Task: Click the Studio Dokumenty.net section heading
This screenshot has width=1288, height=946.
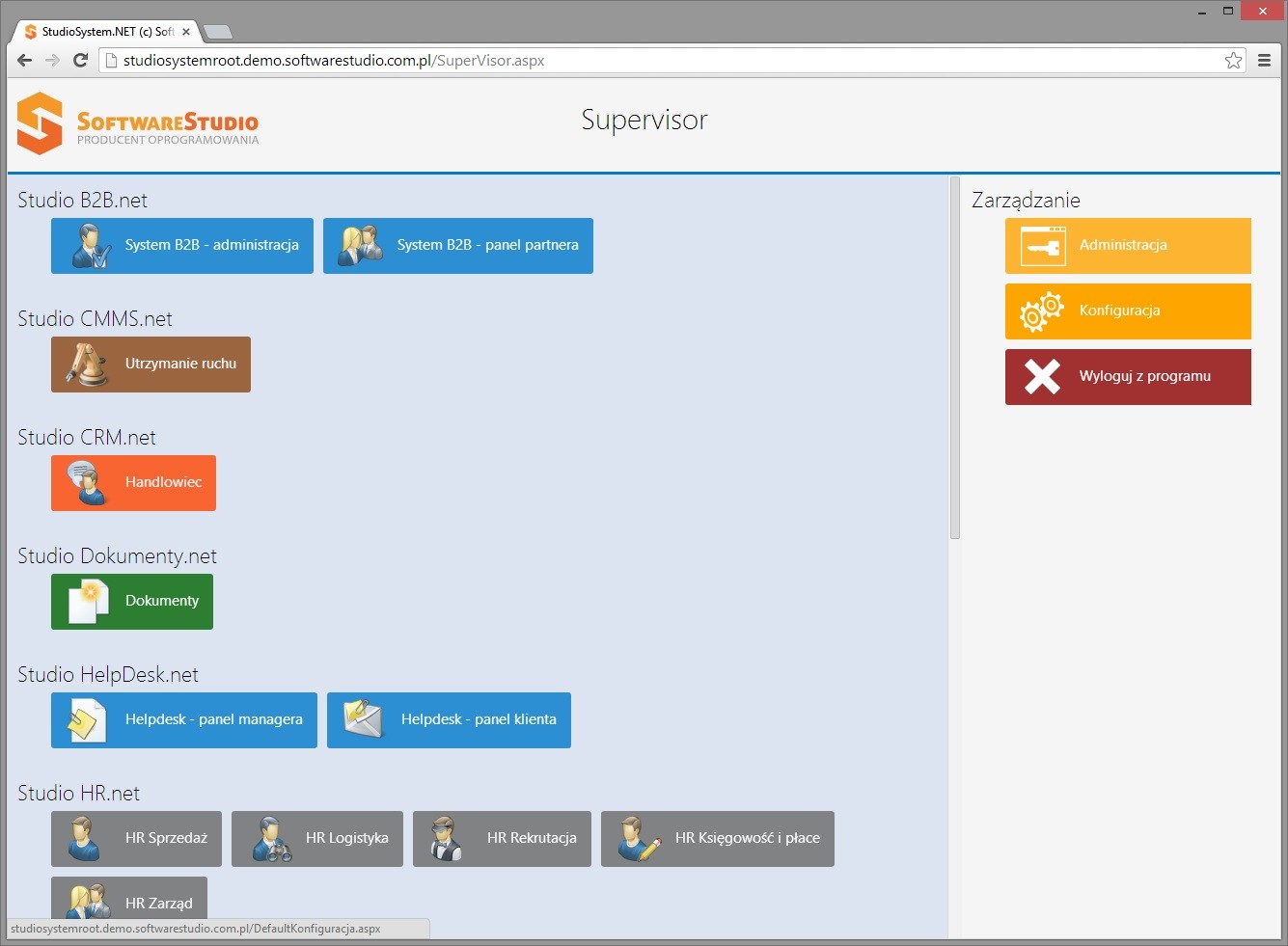Action: point(117,556)
